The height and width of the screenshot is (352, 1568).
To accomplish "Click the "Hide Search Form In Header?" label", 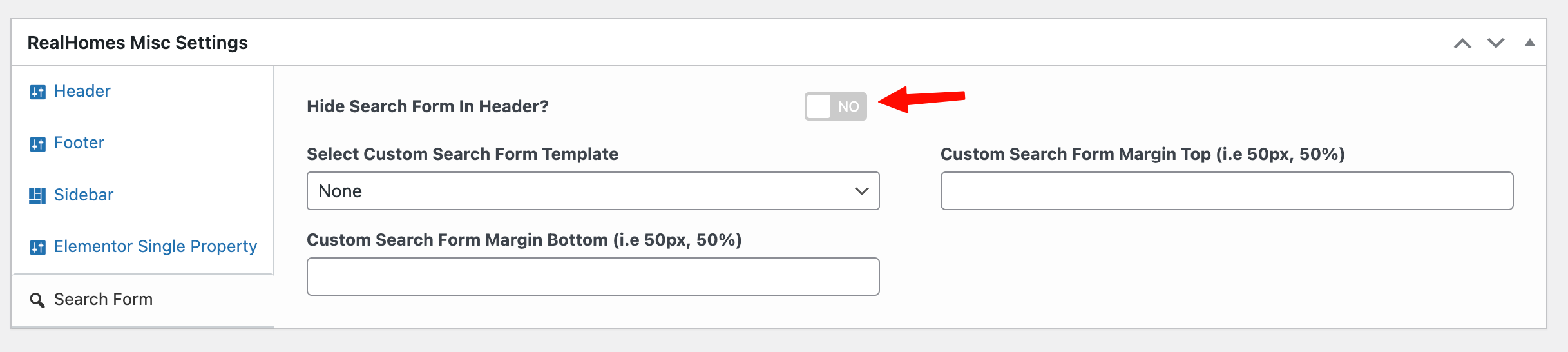I will coord(428,106).
